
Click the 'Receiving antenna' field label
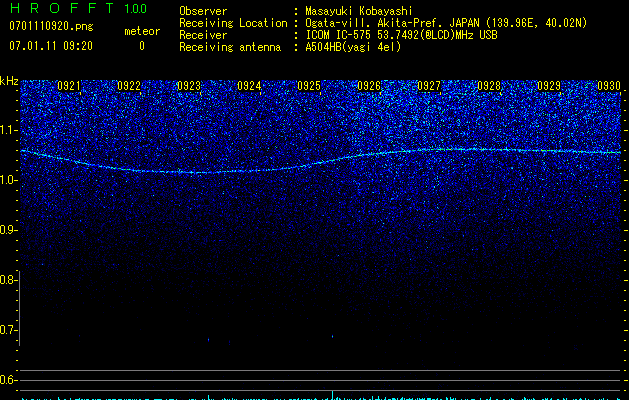click(x=230, y=47)
